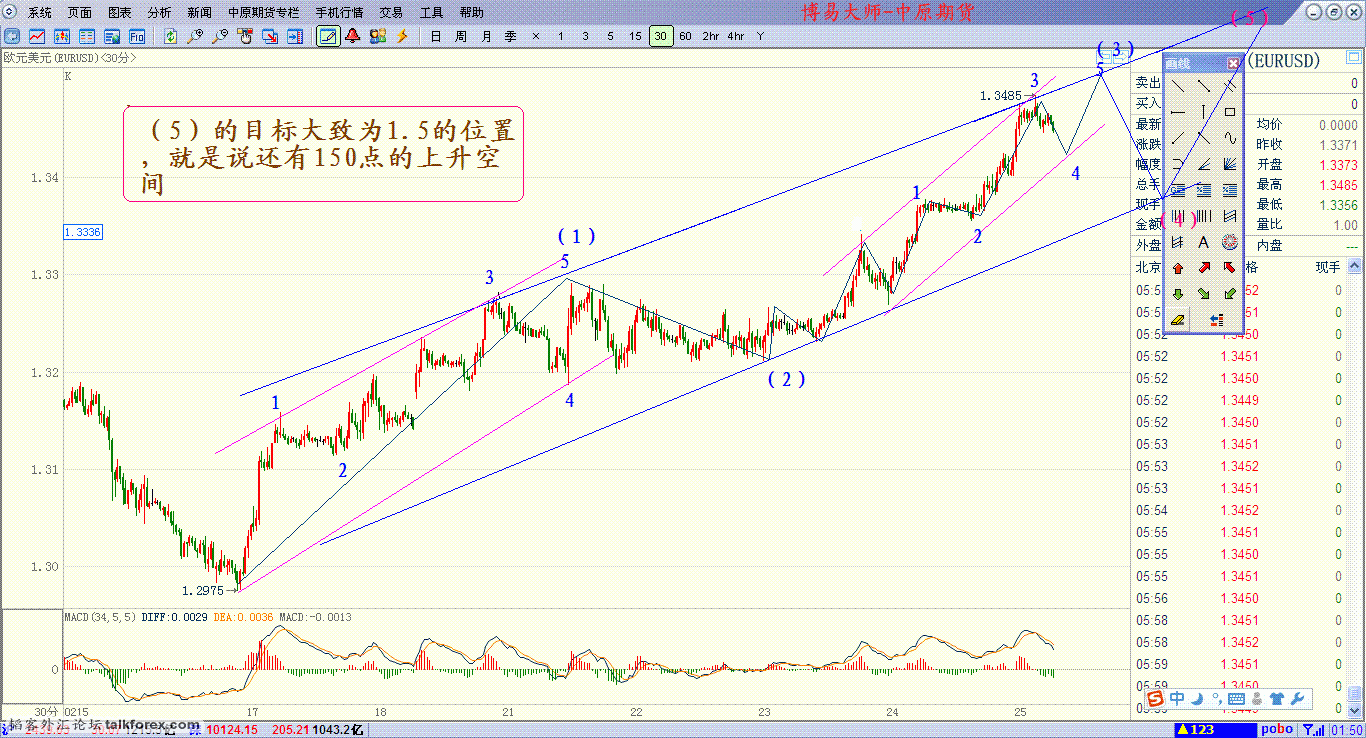This screenshot has width=1366, height=738.
Task: Click the Sogou S input method logo
Action: point(1156,698)
